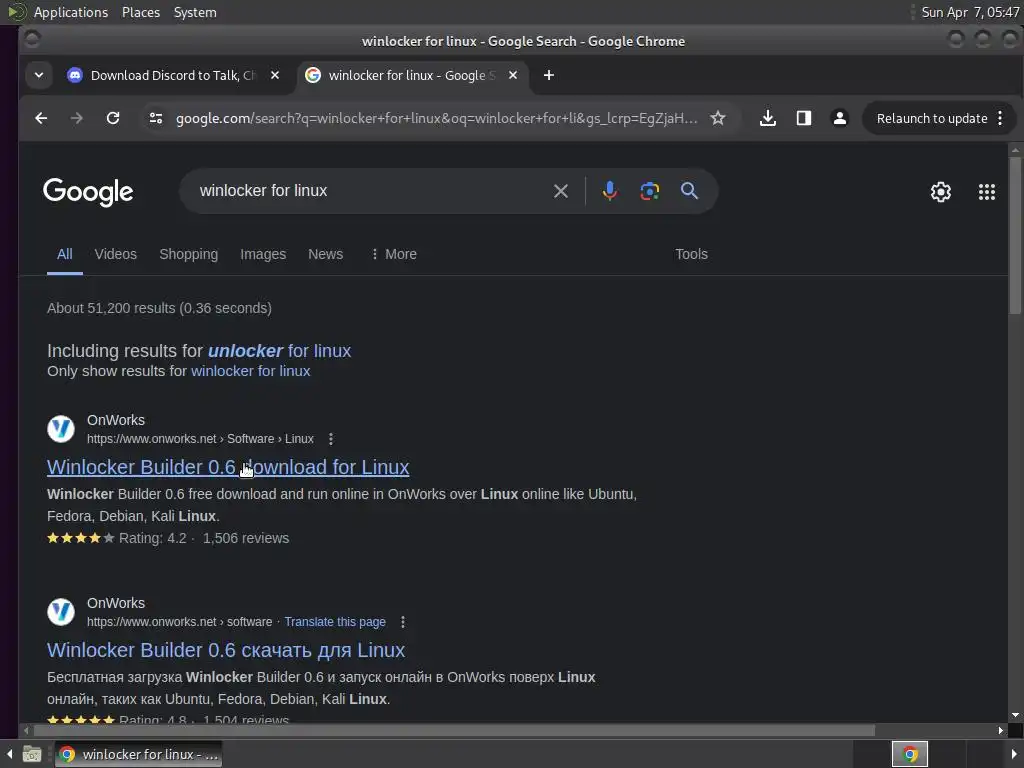Click Translate this page link
1024x768 pixels.
[335, 622]
